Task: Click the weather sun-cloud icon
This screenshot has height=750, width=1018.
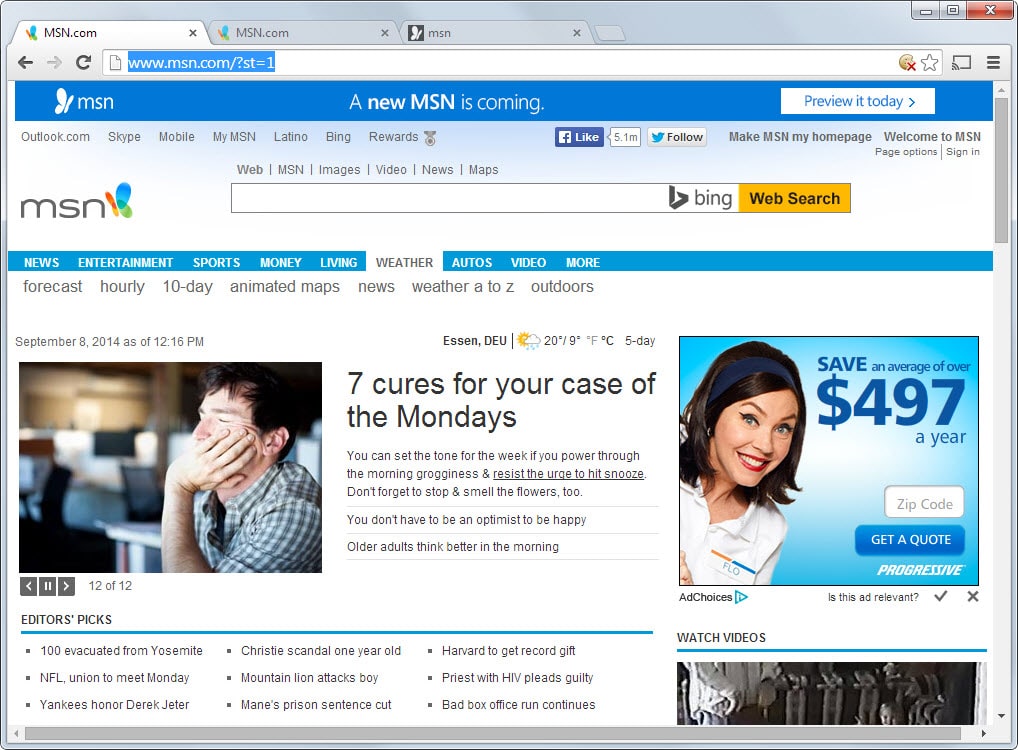Action: click(528, 341)
